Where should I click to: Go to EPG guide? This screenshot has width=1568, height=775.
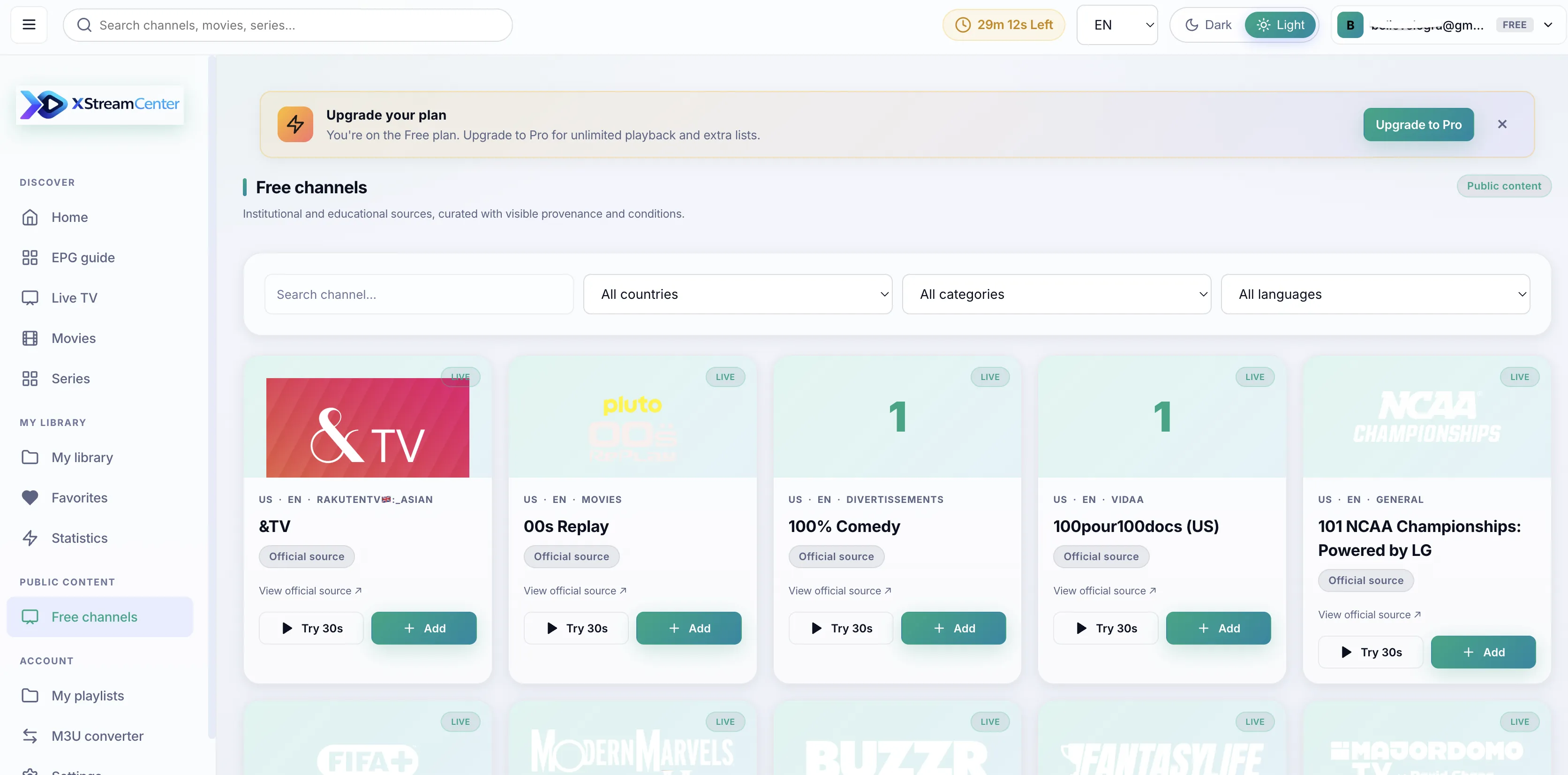[x=100, y=258]
